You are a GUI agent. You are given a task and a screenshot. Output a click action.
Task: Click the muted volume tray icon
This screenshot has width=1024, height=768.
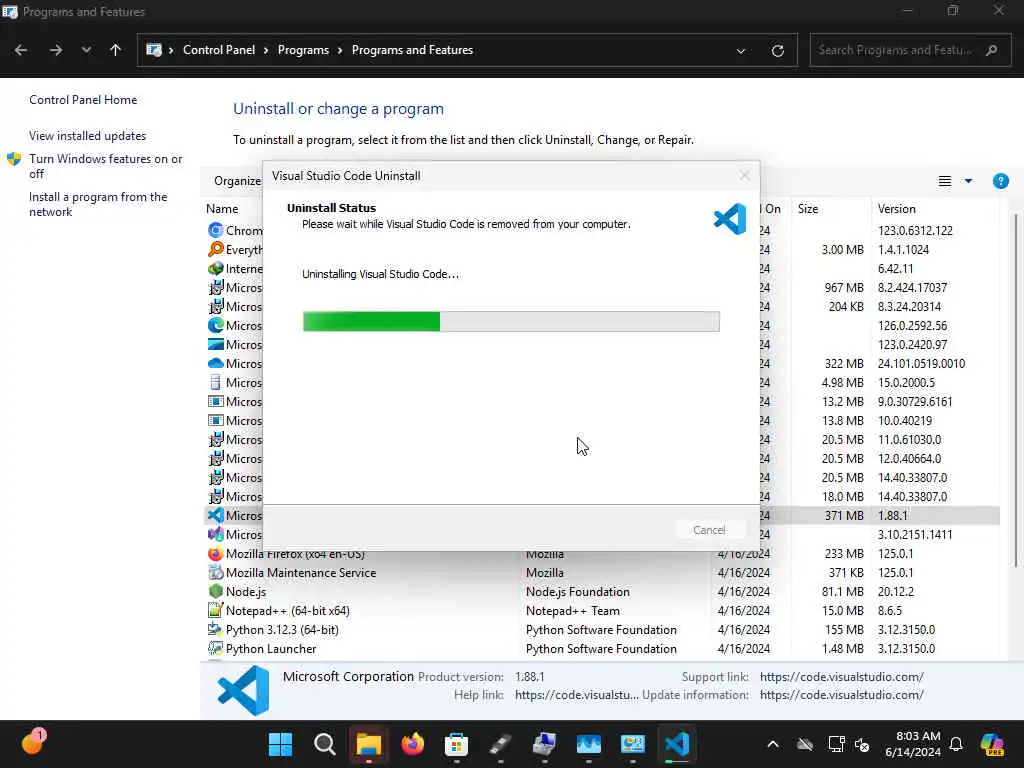[x=862, y=744]
